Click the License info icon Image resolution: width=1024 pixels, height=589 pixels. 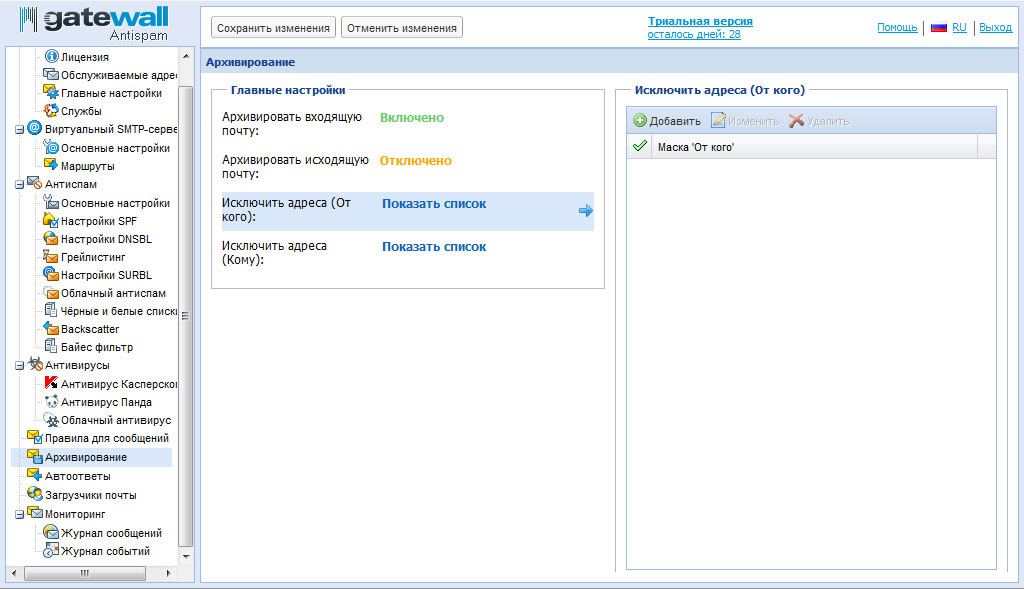(x=52, y=56)
